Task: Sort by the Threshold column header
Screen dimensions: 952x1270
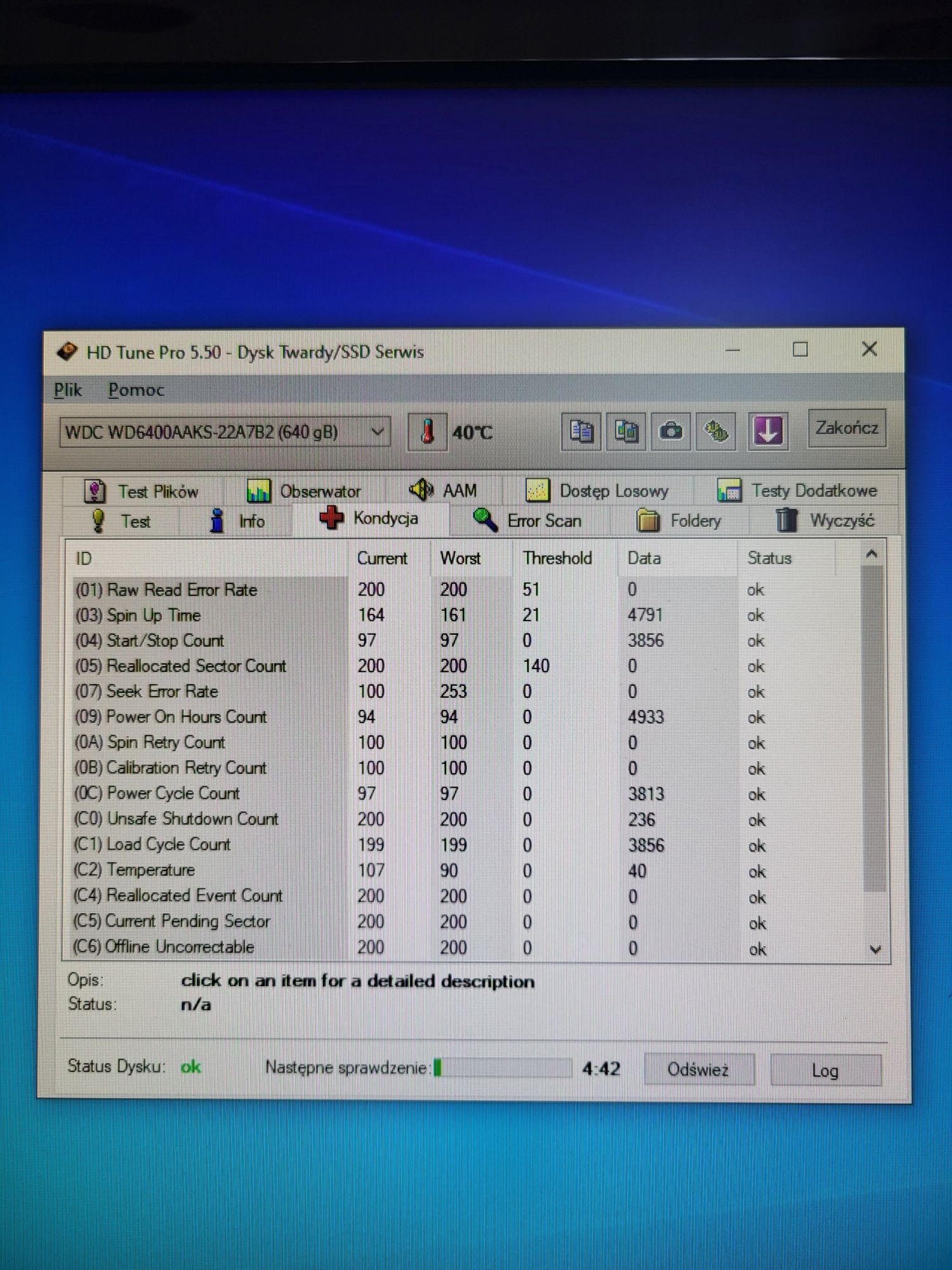Action: pyautogui.click(x=565, y=558)
